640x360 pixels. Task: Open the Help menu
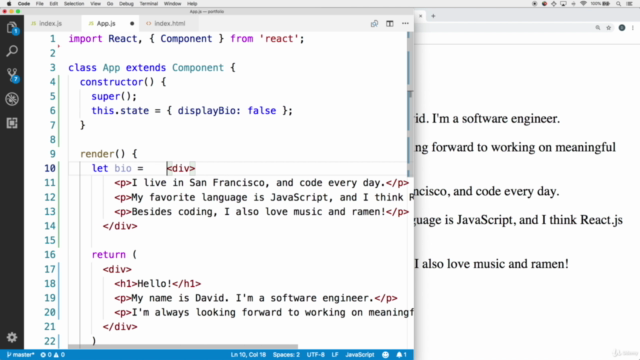[x=192, y=4]
